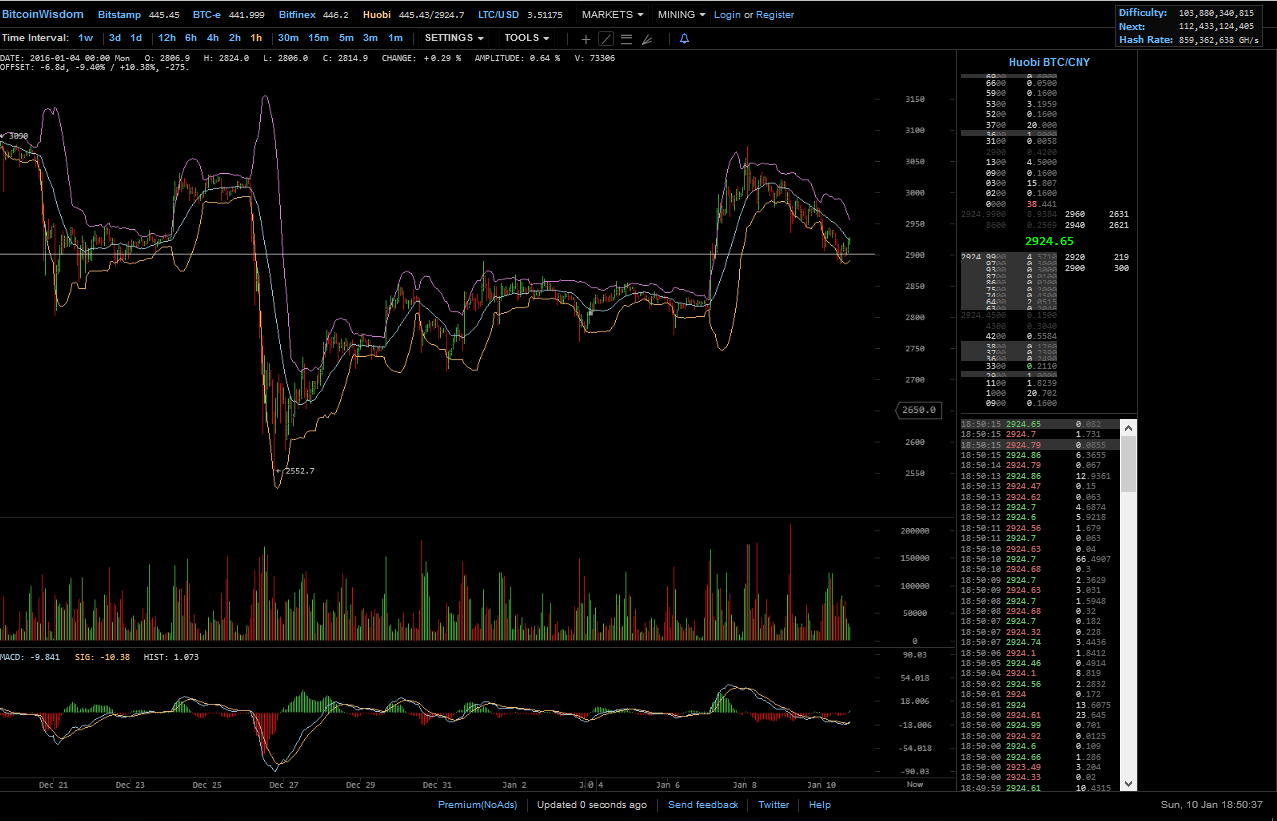Click the MACD value label

30,657
